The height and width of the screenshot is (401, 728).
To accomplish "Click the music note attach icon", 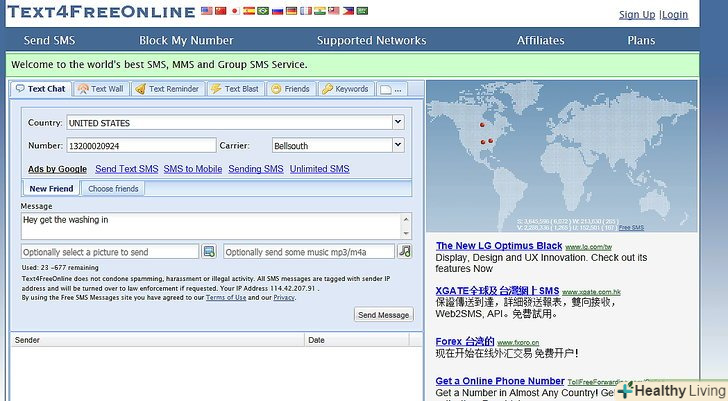I will (405, 252).
